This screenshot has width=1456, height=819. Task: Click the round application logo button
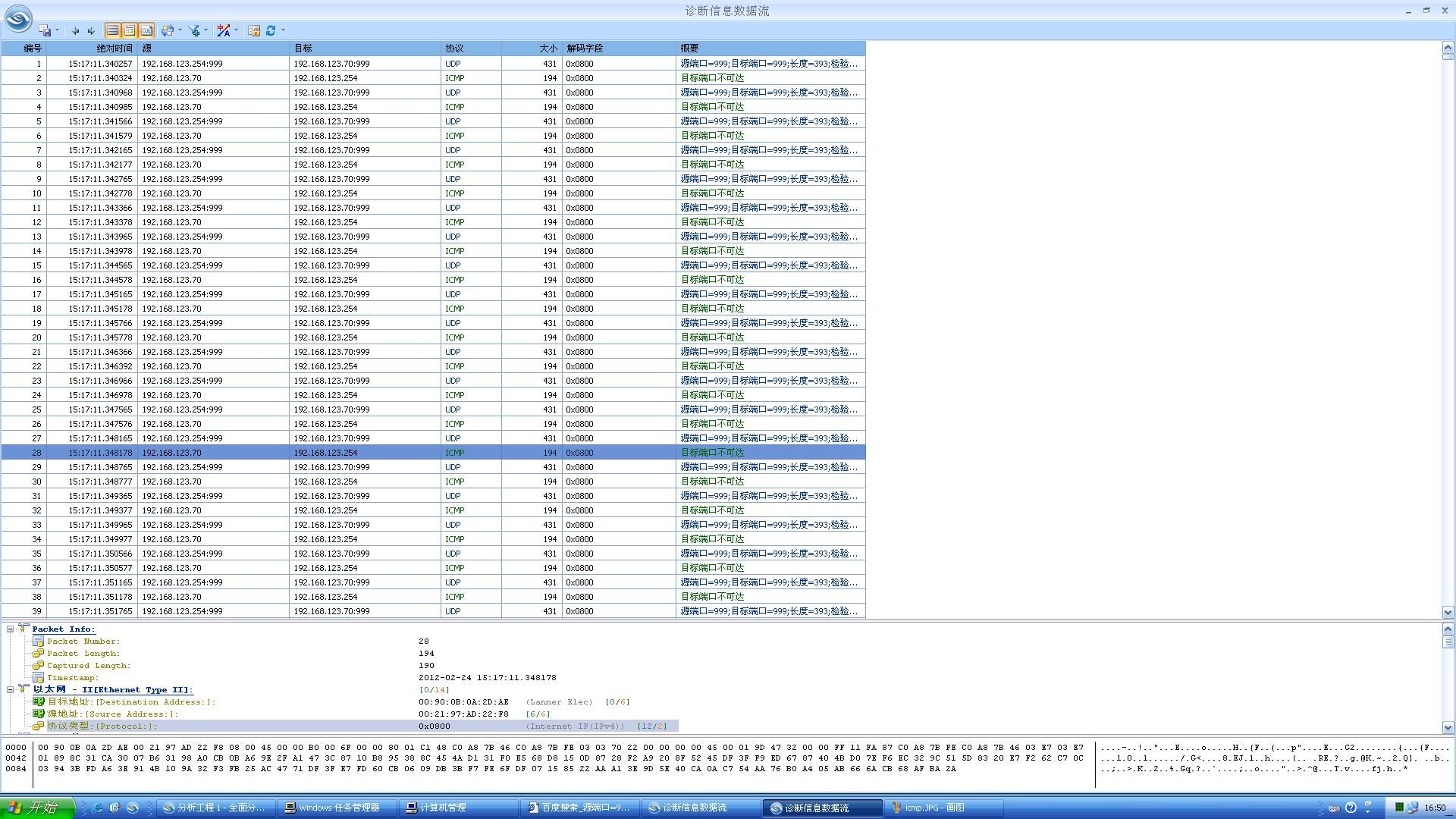click(18, 18)
